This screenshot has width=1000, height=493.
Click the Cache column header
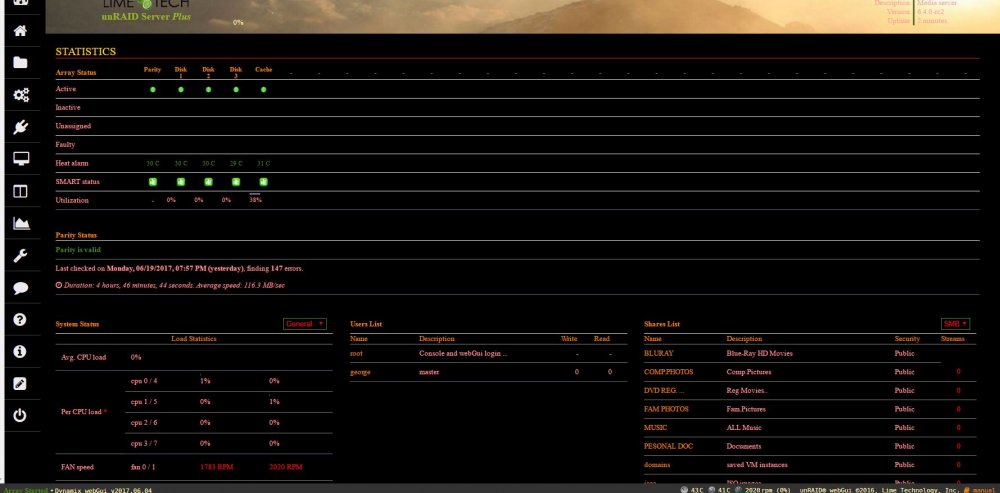(x=263, y=70)
